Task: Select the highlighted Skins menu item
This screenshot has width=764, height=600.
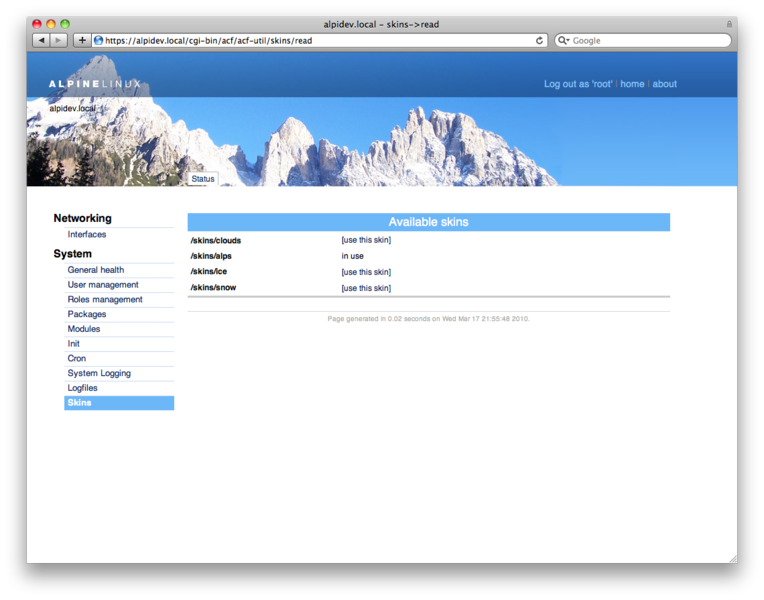Action: [x=119, y=403]
